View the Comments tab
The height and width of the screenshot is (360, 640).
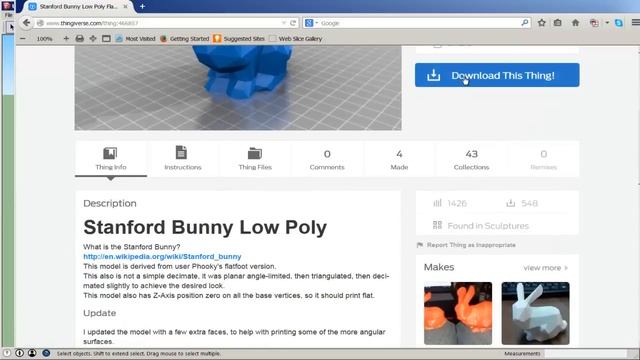(327, 159)
